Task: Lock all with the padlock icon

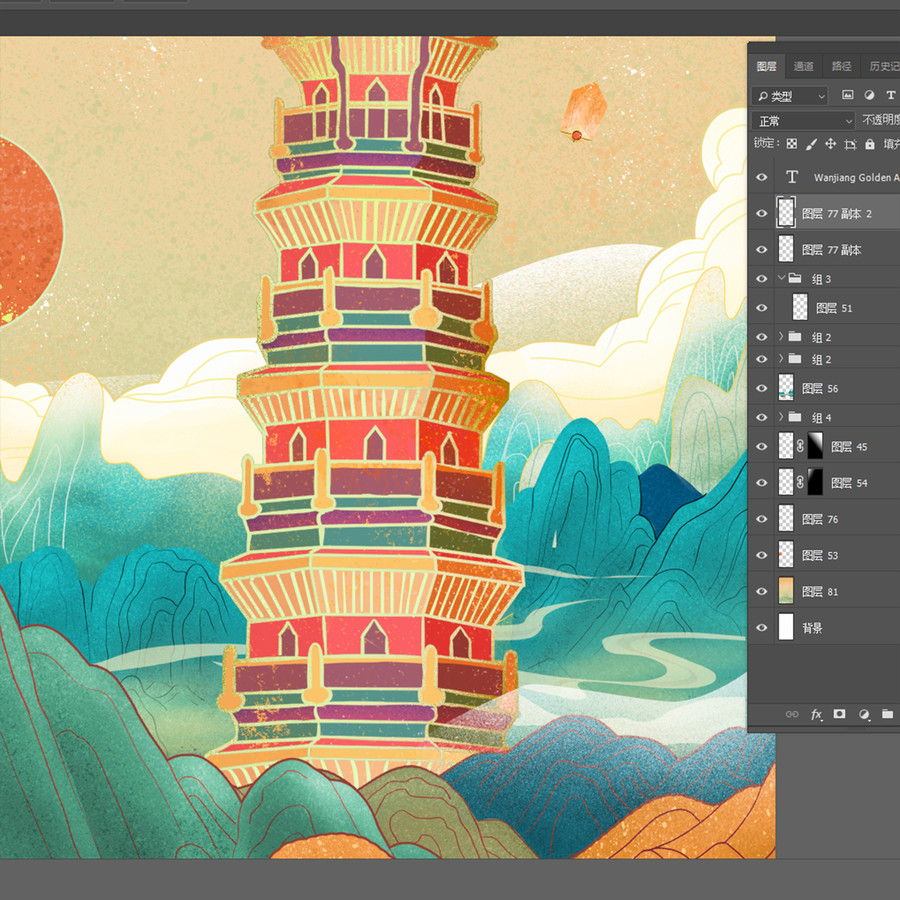Action: 870,144
